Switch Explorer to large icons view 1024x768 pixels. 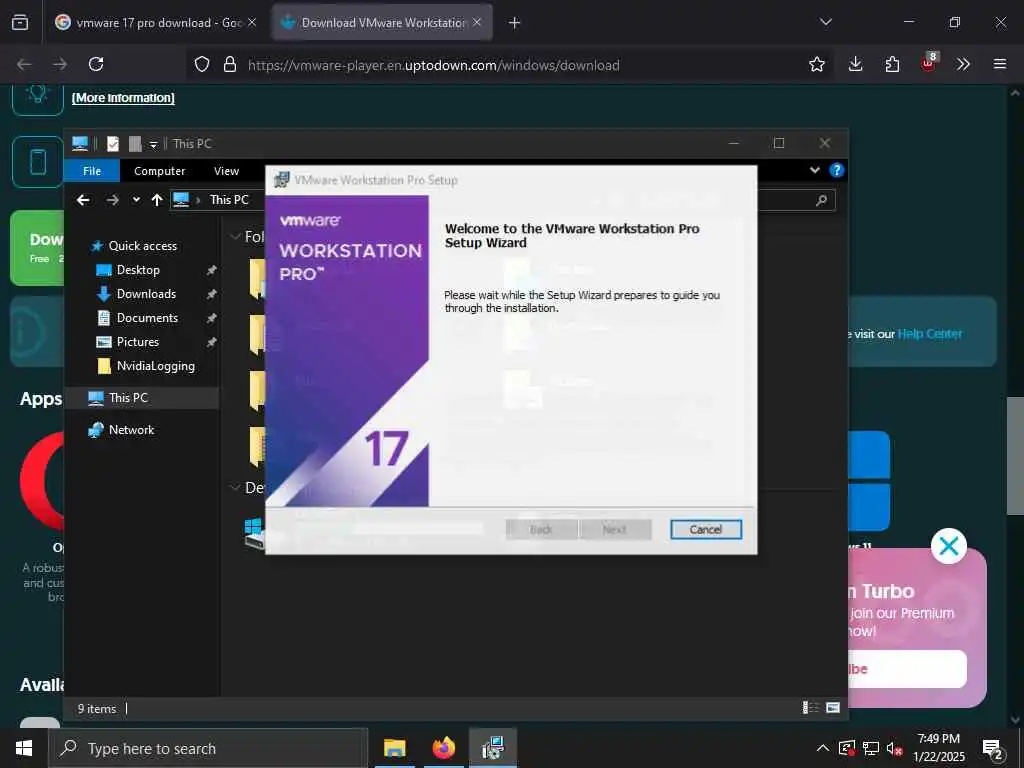pos(833,708)
